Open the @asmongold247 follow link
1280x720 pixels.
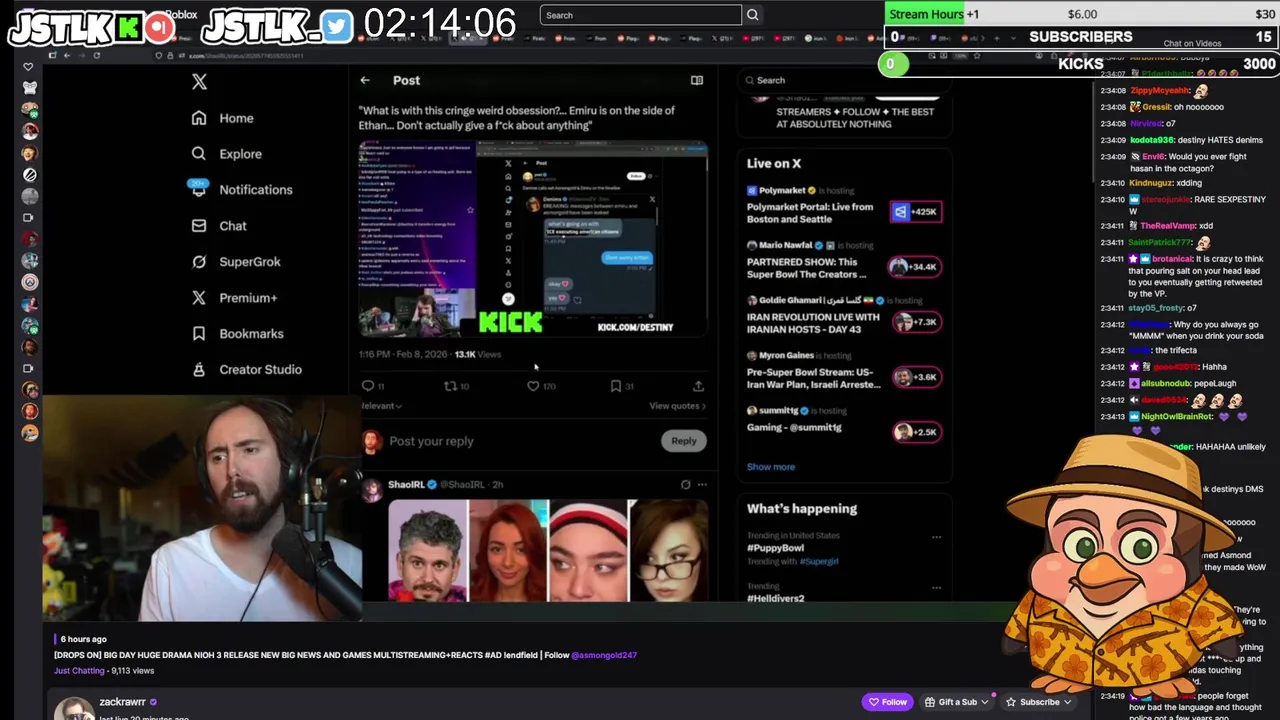[604, 655]
